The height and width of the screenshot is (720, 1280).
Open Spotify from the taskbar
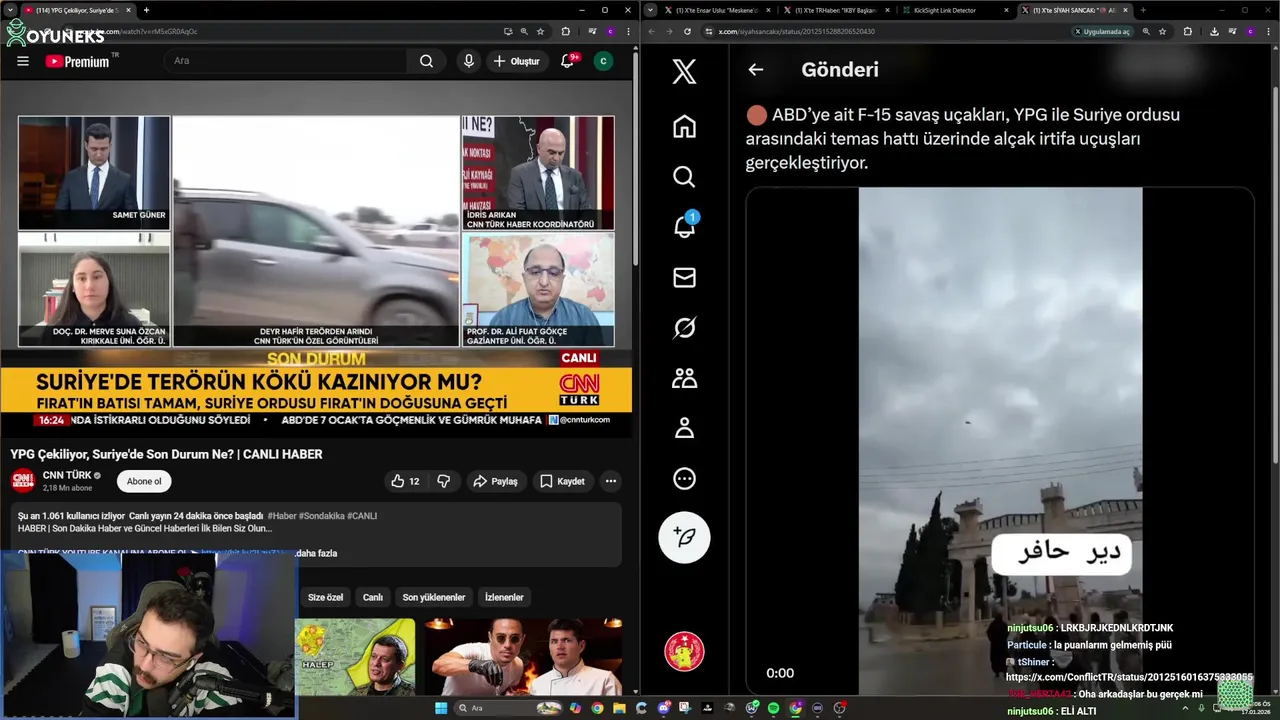(x=774, y=708)
